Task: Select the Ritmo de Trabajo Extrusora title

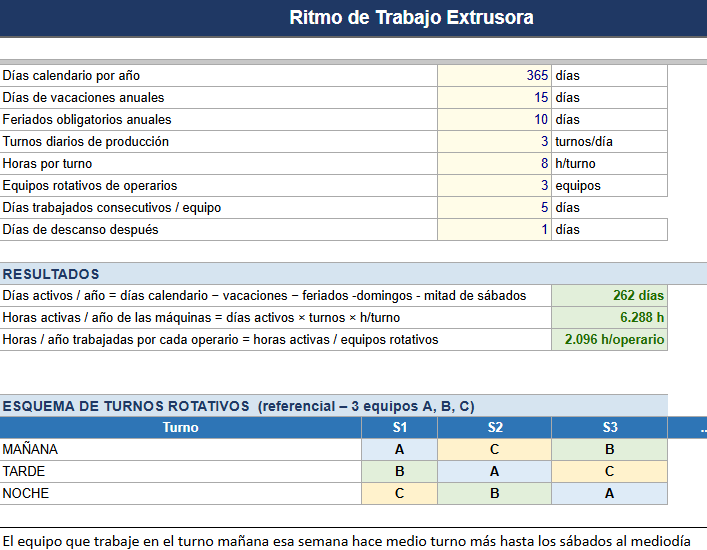Action: (x=411, y=18)
